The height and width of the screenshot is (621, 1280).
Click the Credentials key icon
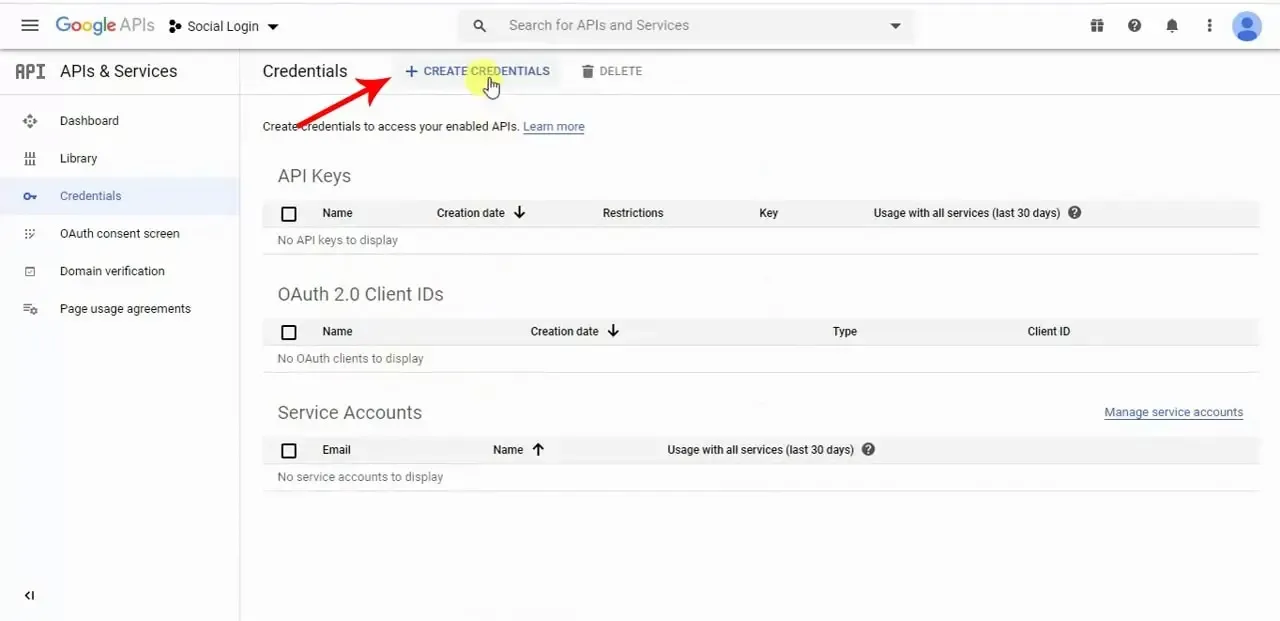point(30,196)
